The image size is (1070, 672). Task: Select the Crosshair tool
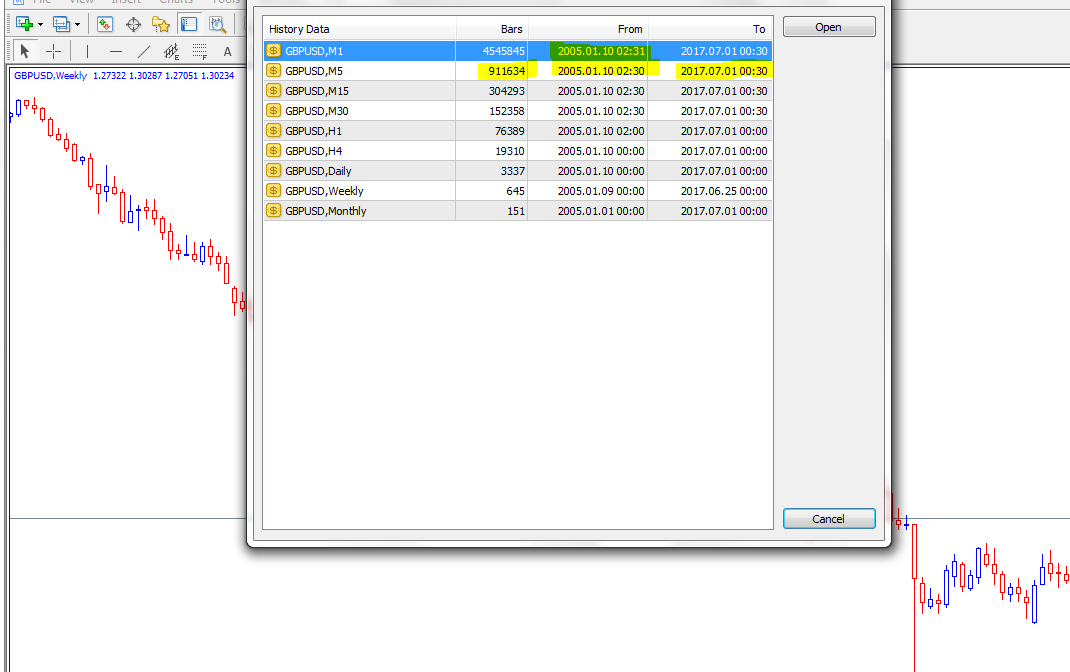(x=54, y=51)
